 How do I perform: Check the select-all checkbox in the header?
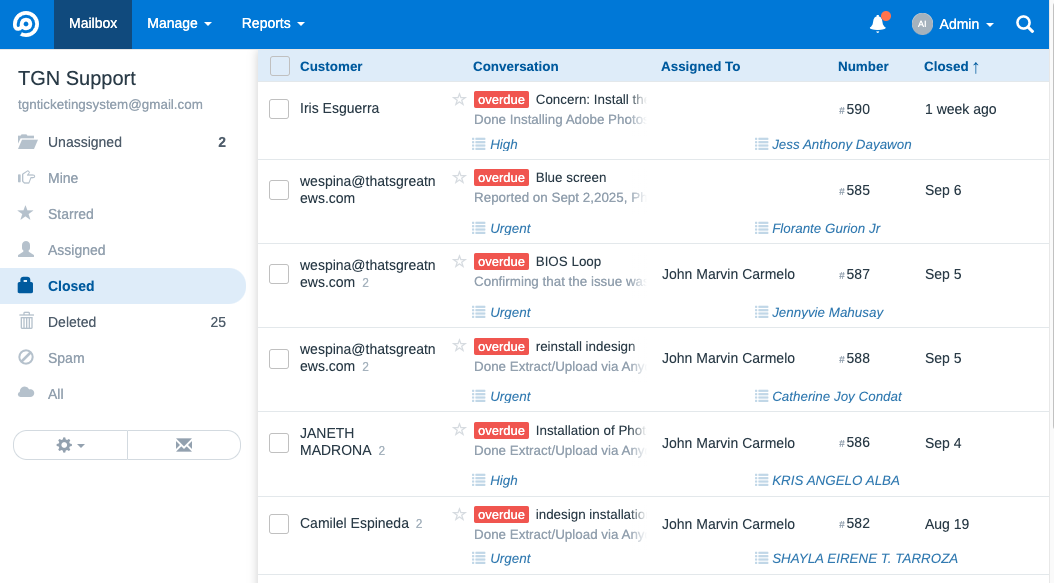(279, 64)
